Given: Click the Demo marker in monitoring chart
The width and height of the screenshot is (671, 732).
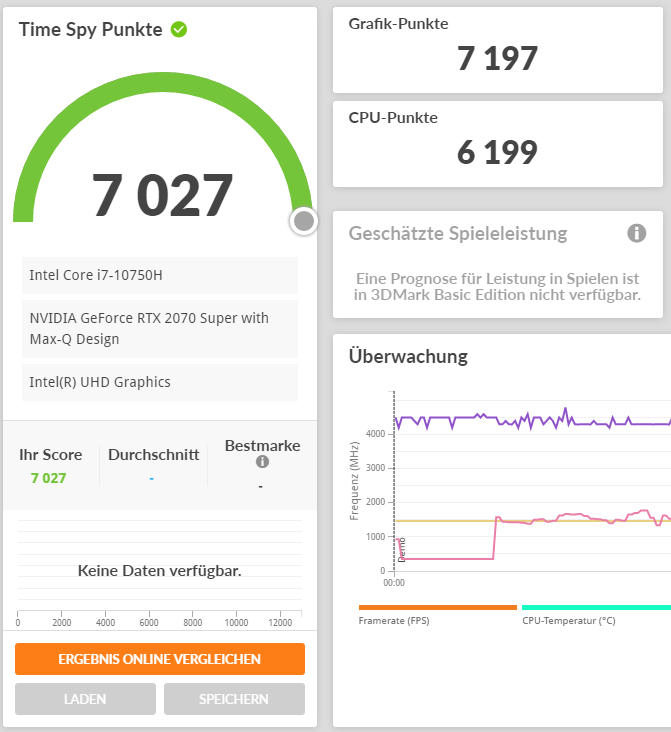Looking at the screenshot, I should tap(403, 549).
